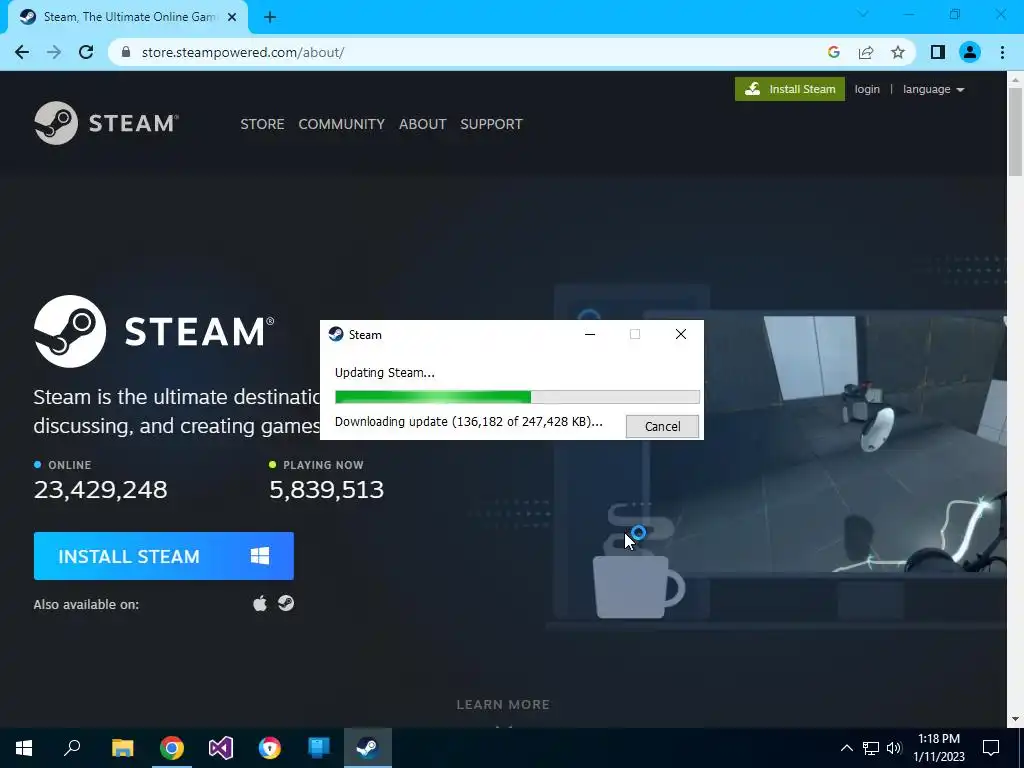This screenshot has width=1024, height=768.
Task: Click the SteamOS icon beside Apple icon
Action: [x=286, y=603]
